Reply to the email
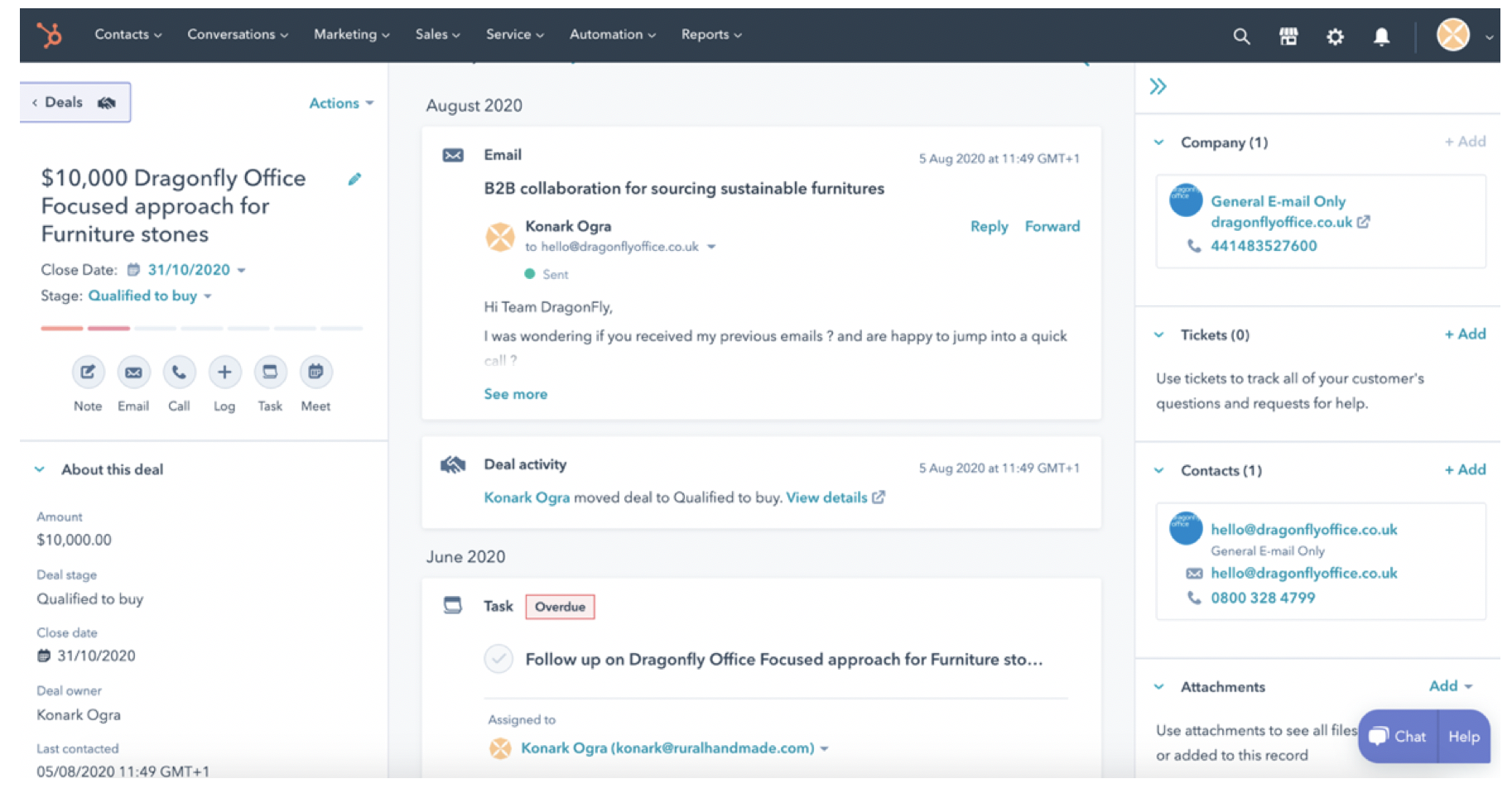1512x798 pixels. tap(989, 226)
